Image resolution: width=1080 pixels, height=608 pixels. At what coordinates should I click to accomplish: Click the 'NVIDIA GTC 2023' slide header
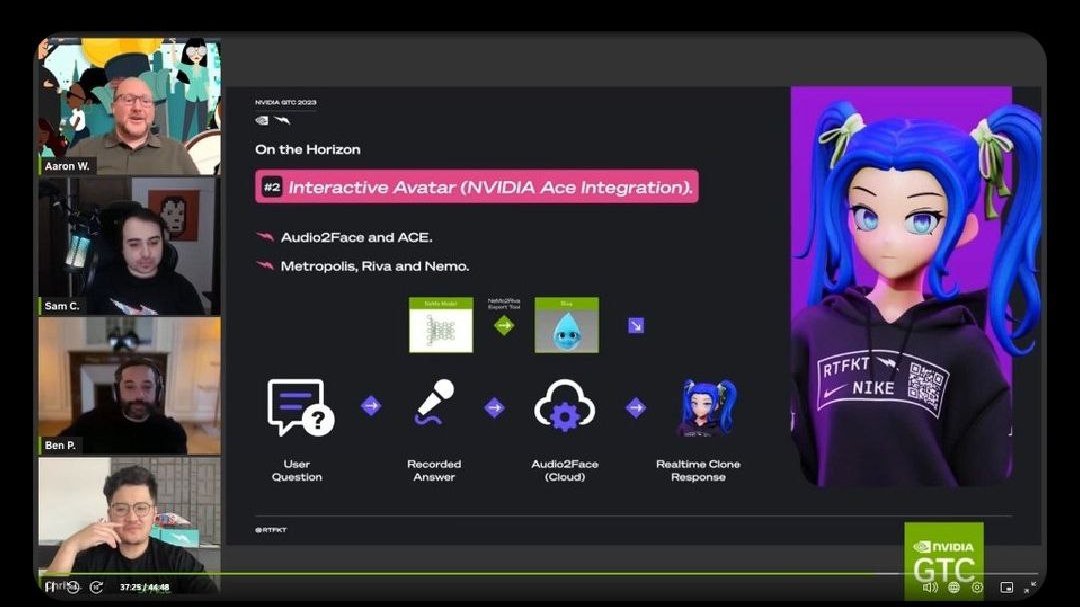(x=286, y=102)
